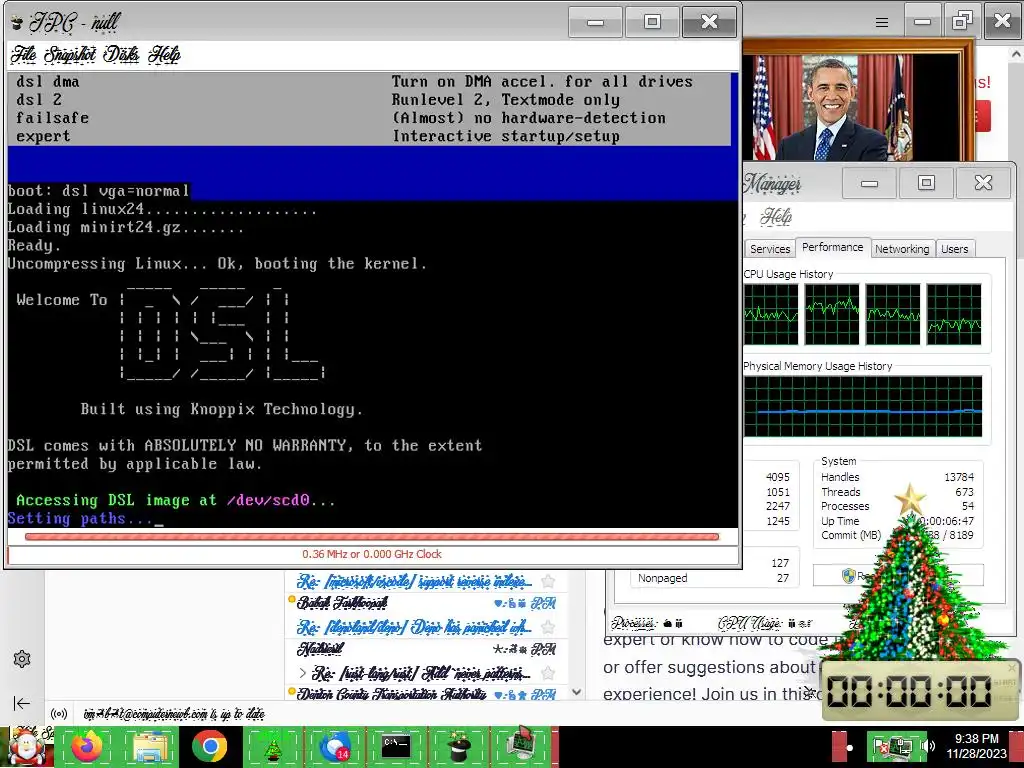Open the Snapshot menu in JPC

70,54
